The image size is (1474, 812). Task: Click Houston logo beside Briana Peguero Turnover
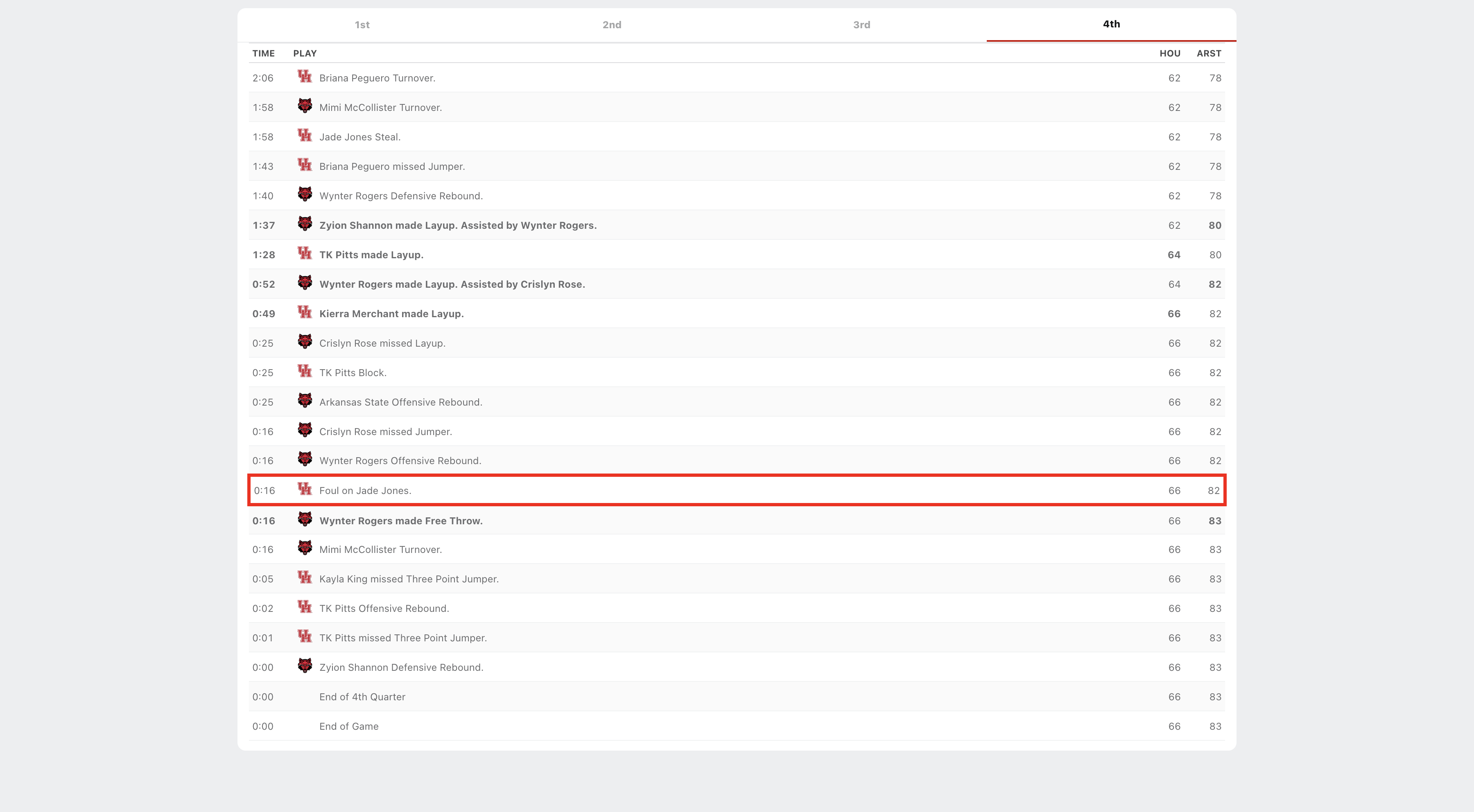304,77
